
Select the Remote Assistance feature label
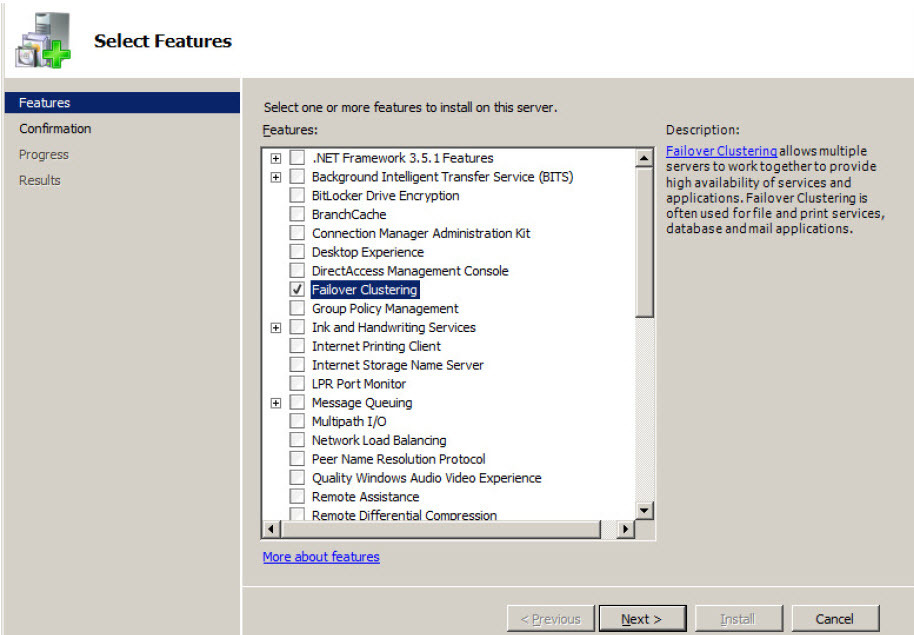pyautogui.click(x=365, y=497)
